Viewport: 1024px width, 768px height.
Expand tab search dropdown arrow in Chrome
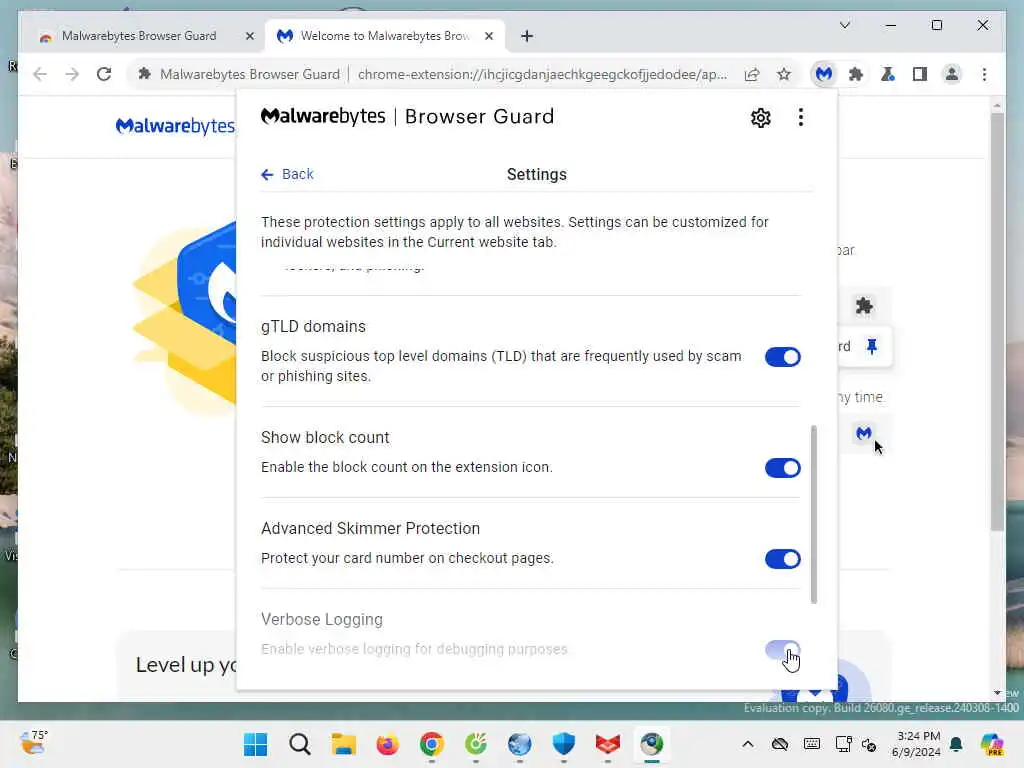point(844,25)
